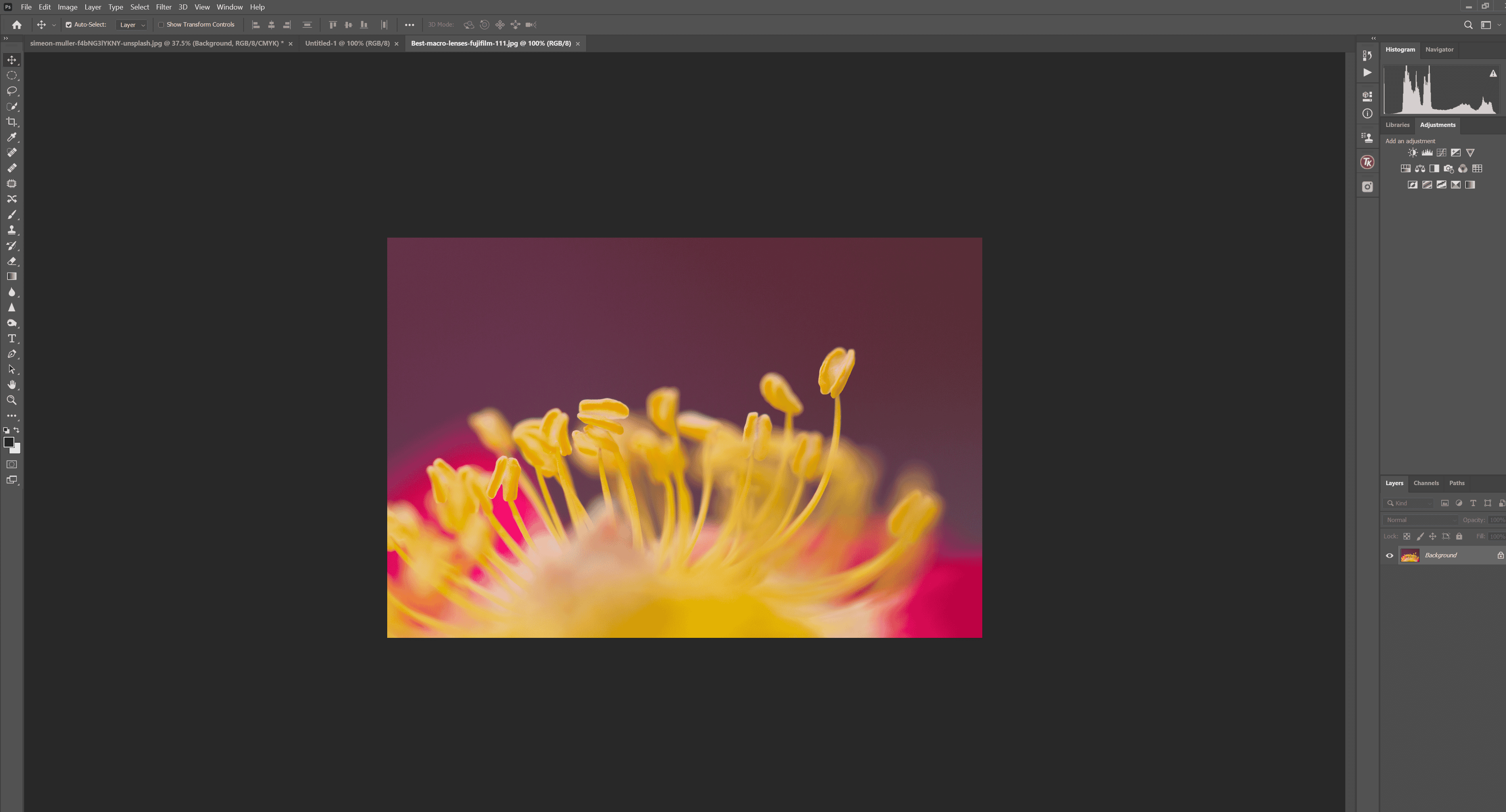Select the Crop tool
The width and height of the screenshot is (1506, 812).
pos(12,122)
